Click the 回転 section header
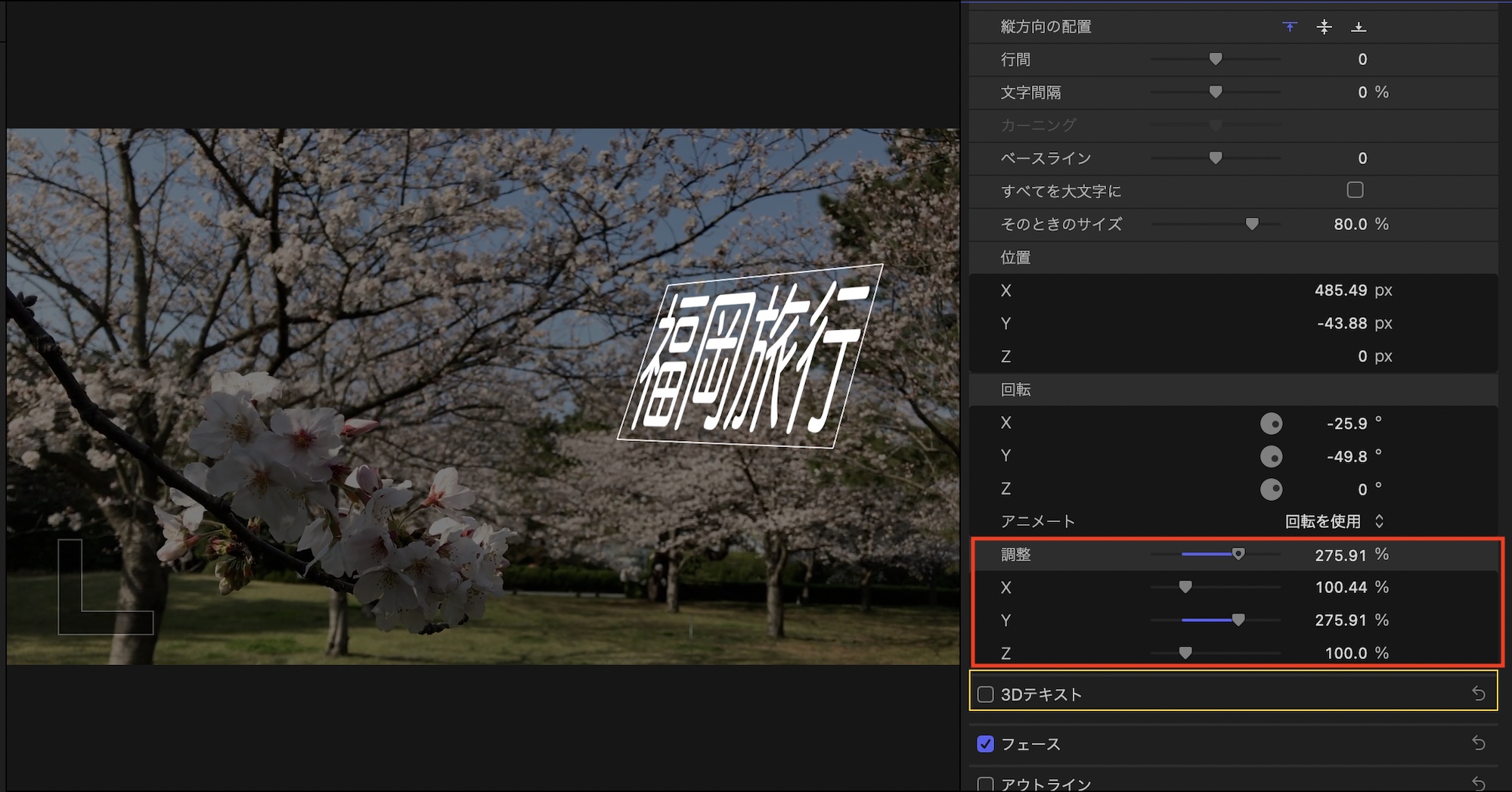Viewport: 1512px width, 792px height. [1015, 390]
